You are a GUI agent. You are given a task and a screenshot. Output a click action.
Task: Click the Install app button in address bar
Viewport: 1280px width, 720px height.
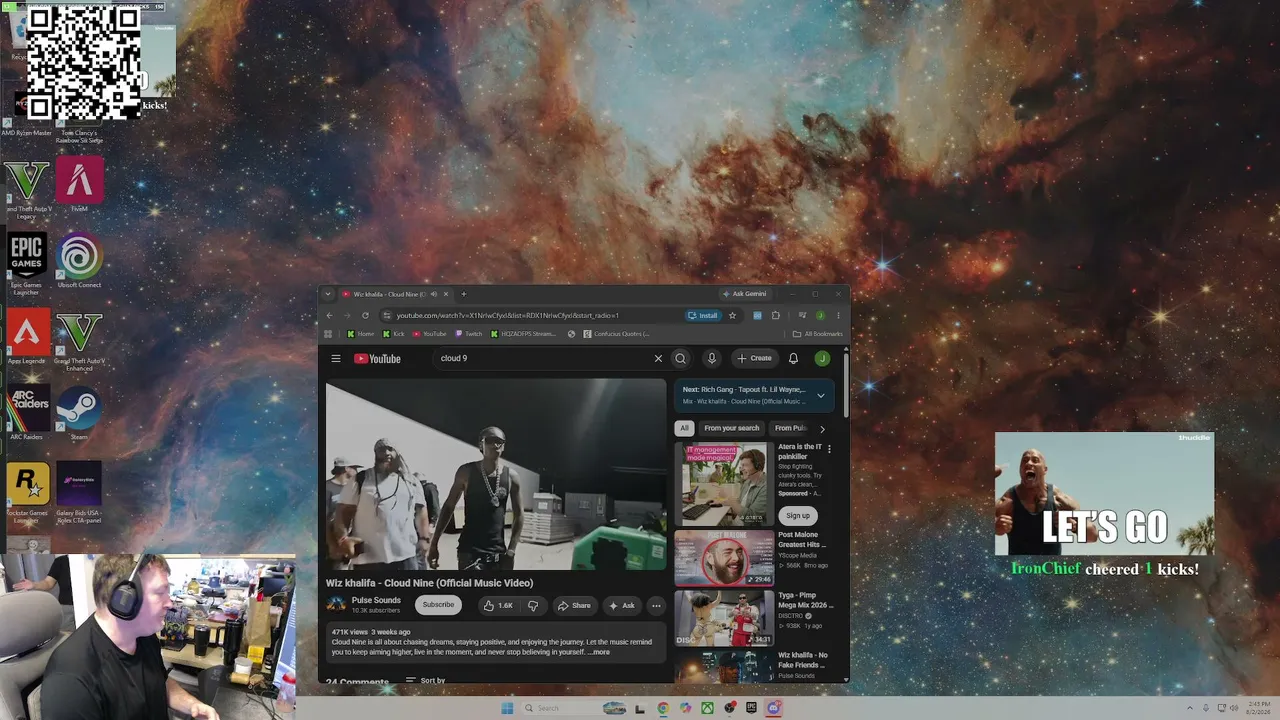703,316
